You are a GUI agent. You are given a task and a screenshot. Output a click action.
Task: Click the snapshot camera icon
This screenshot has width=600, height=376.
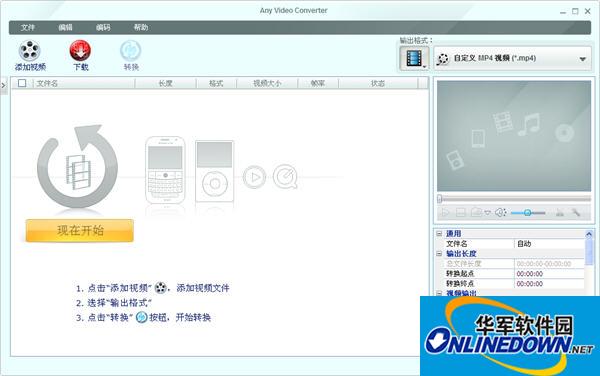pyautogui.click(x=476, y=212)
